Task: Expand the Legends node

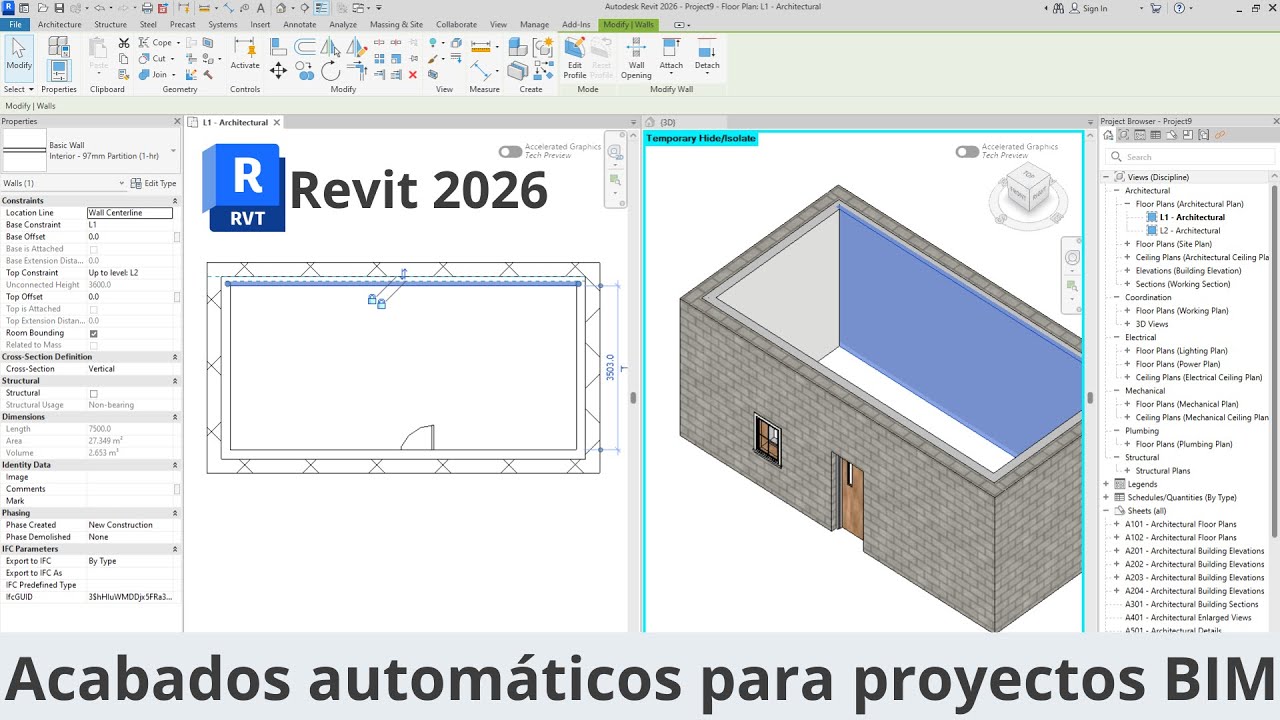Action: tap(1106, 484)
